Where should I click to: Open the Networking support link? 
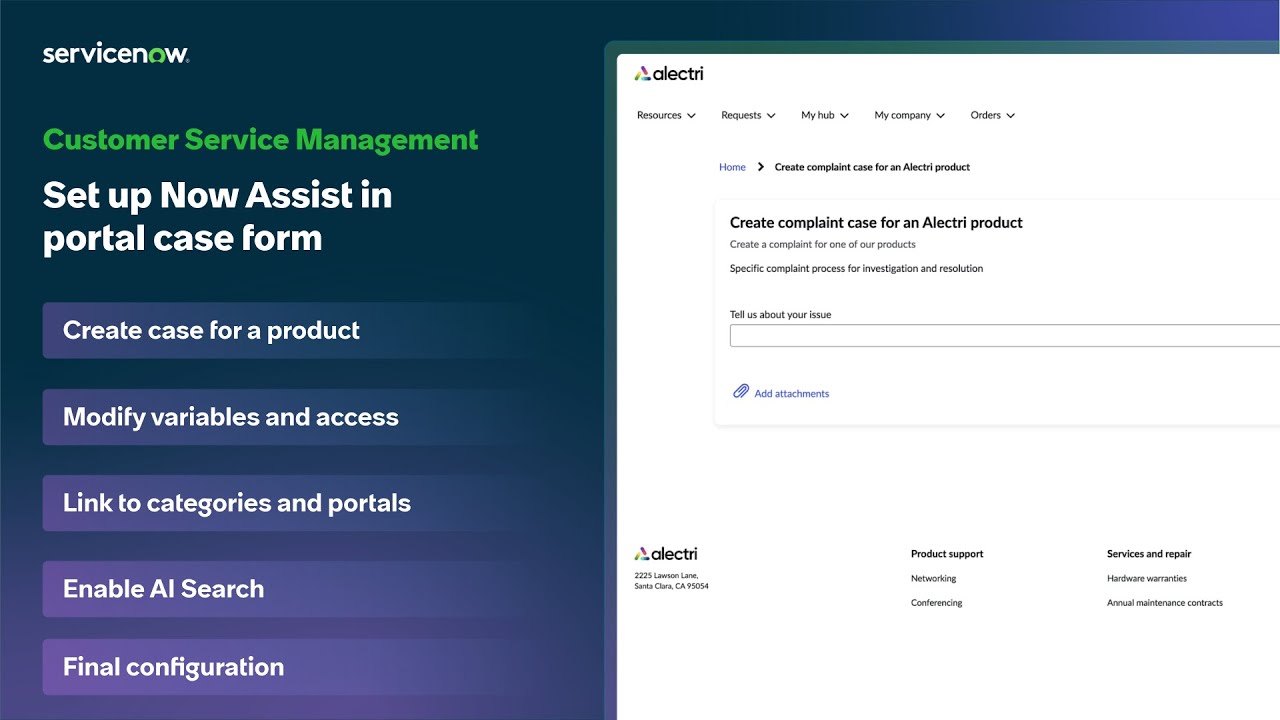[x=933, y=578]
